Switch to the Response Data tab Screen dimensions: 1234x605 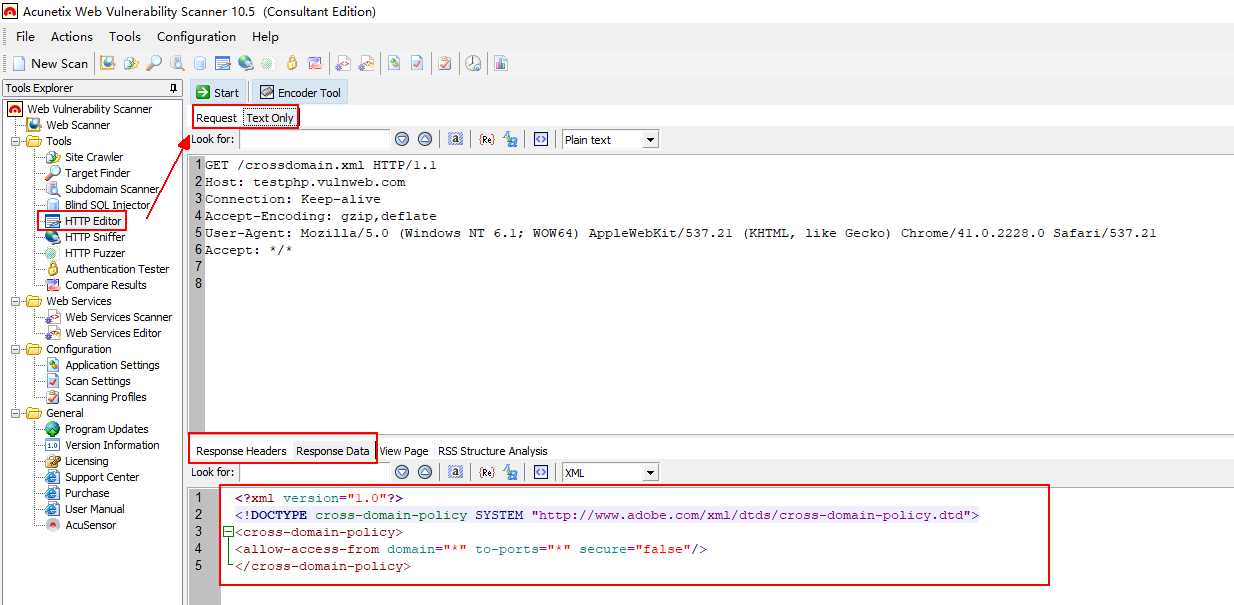(x=332, y=451)
